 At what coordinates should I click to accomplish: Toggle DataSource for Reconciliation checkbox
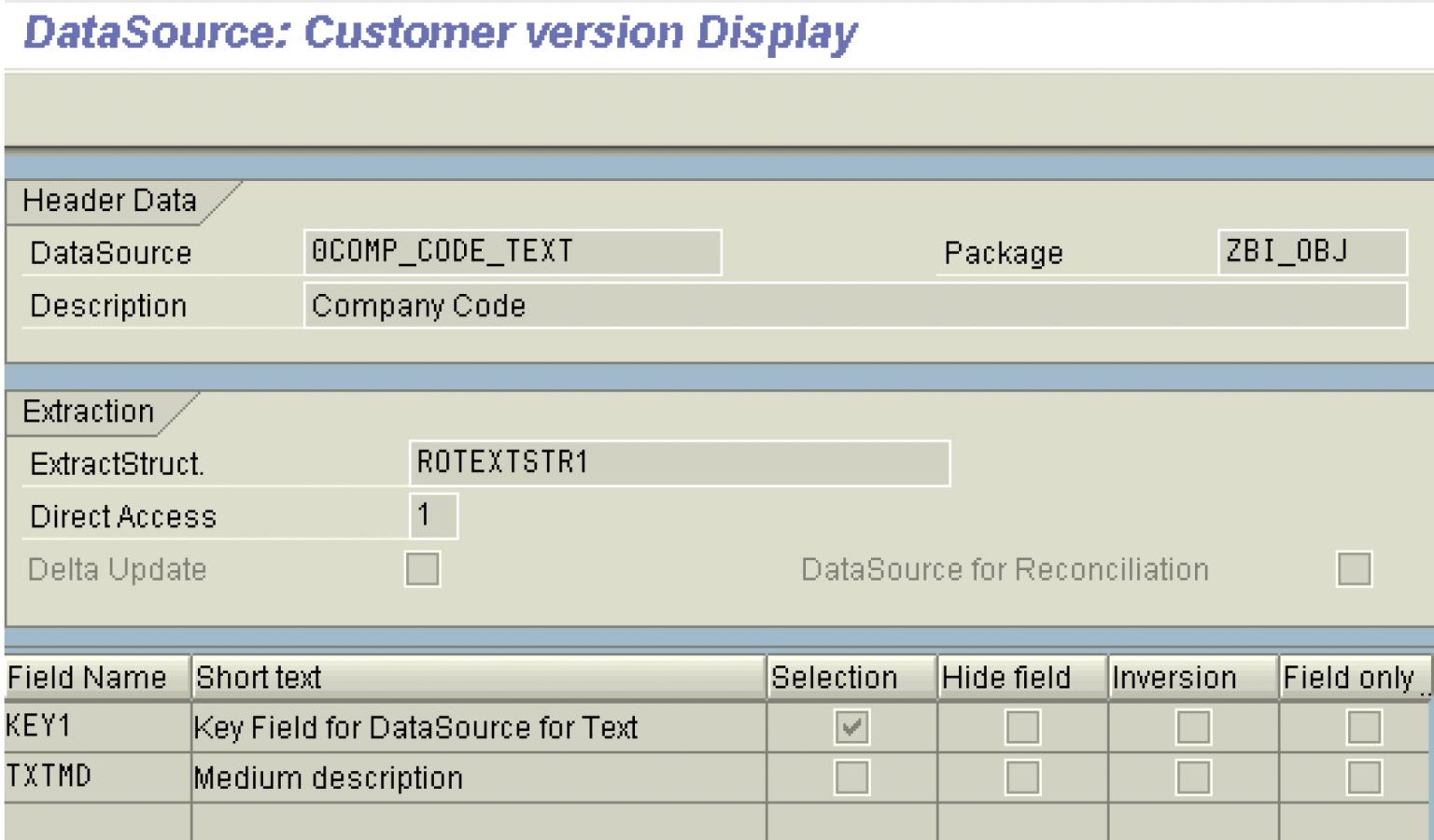pos(1354,567)
